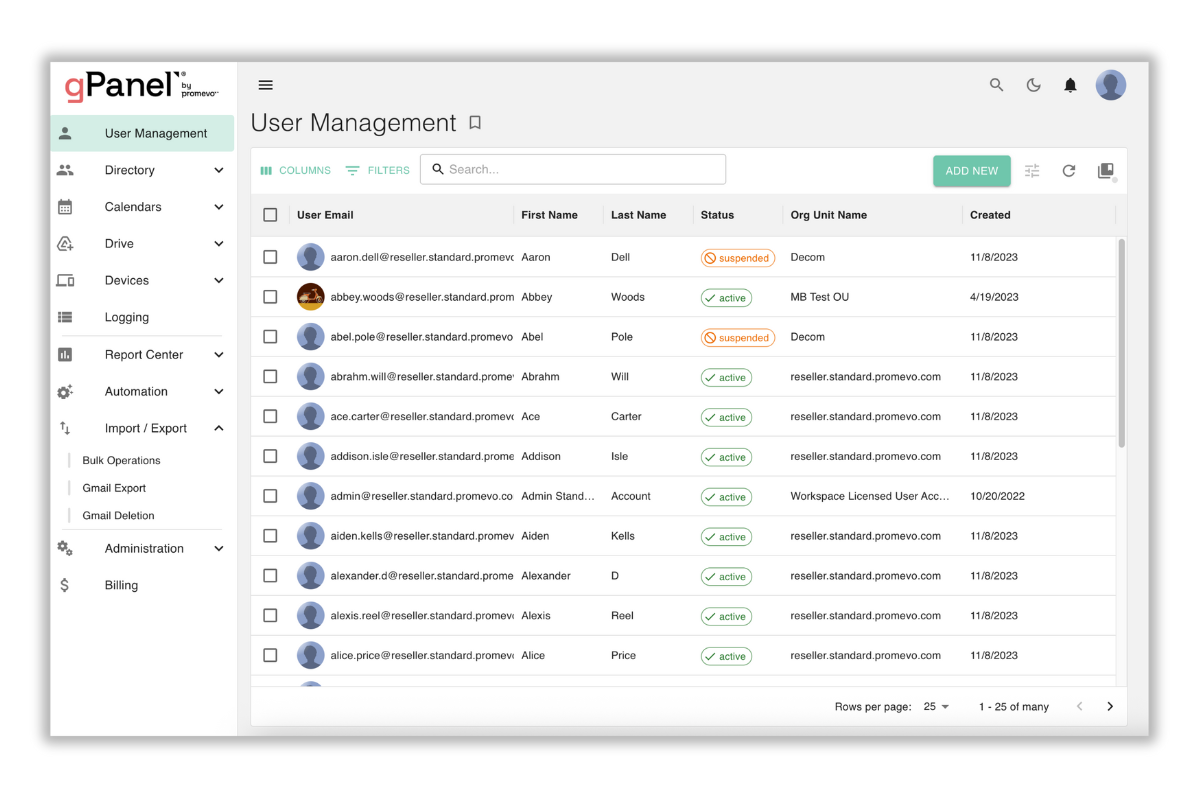Open the account profile avatar
This screenshot has height=798, width=1199.
(1110, 85)
